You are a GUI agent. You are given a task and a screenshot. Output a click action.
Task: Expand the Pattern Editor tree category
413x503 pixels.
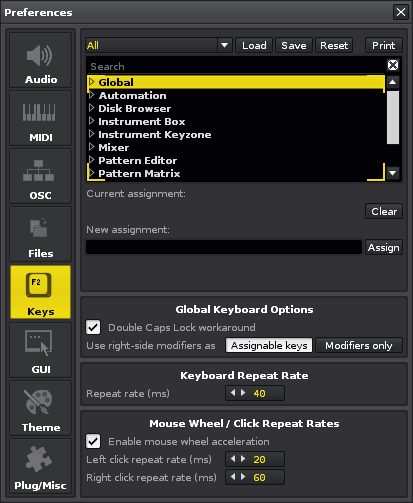pos(92,160)
